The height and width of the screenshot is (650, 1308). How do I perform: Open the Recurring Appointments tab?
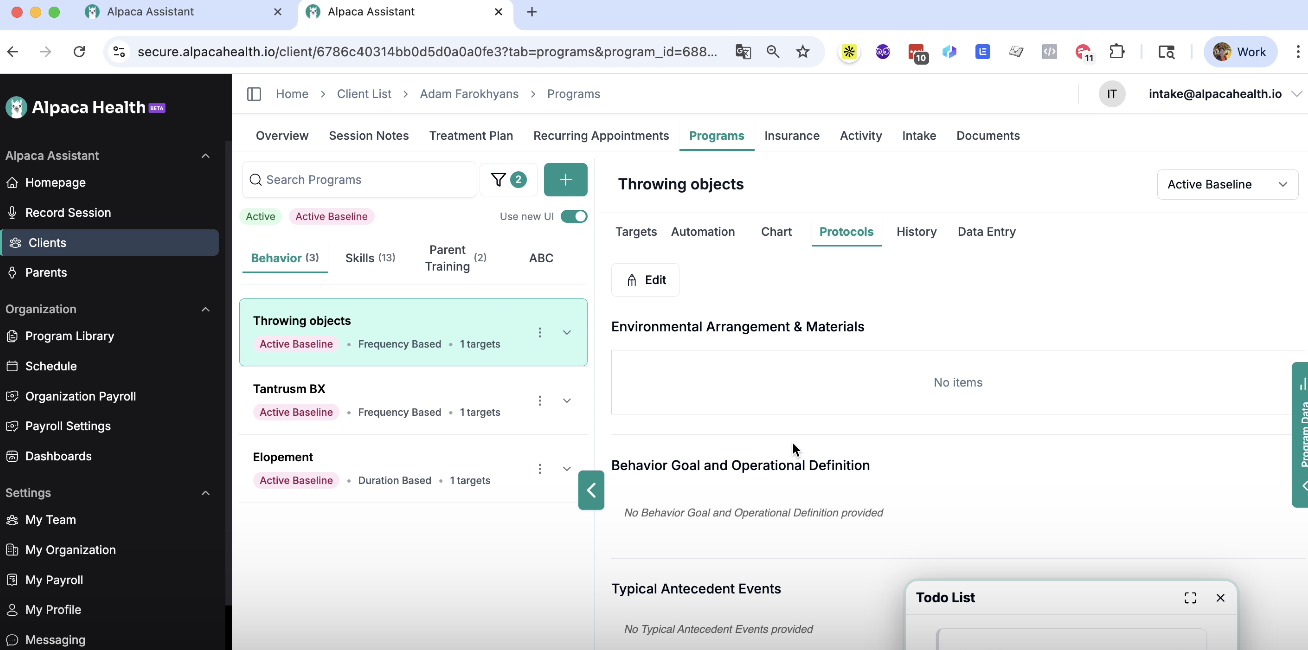601,136
